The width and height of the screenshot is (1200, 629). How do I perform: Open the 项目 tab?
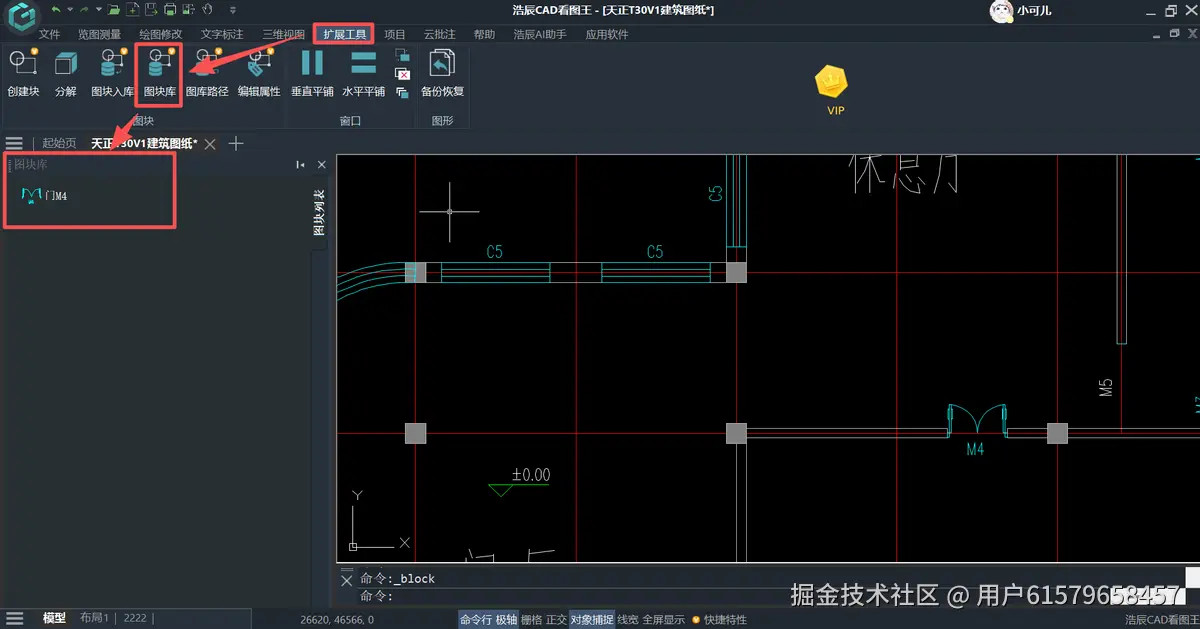pos(395,34)
